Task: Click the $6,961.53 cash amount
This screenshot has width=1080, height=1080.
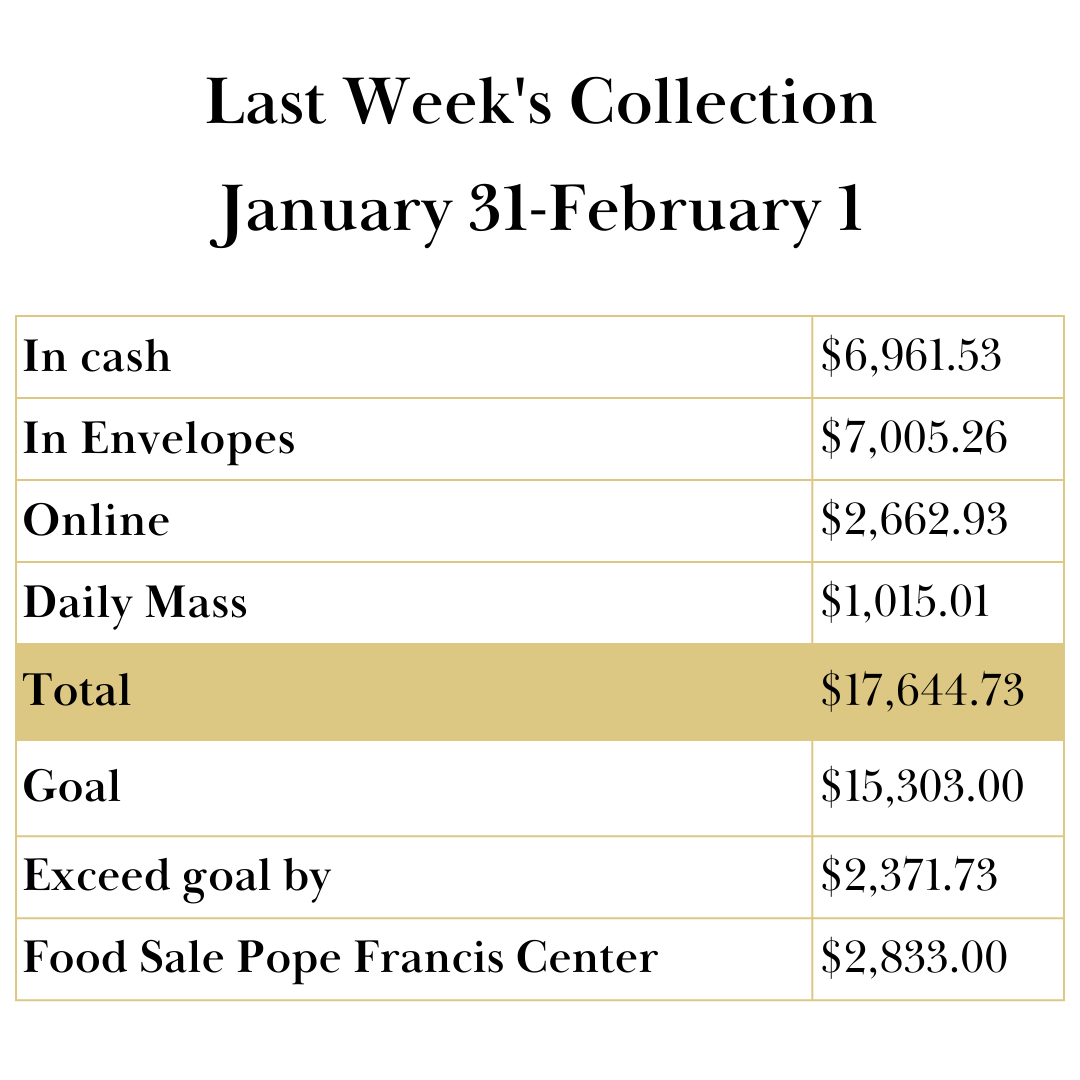Action: pyautogui.click(x=911, y=357)
